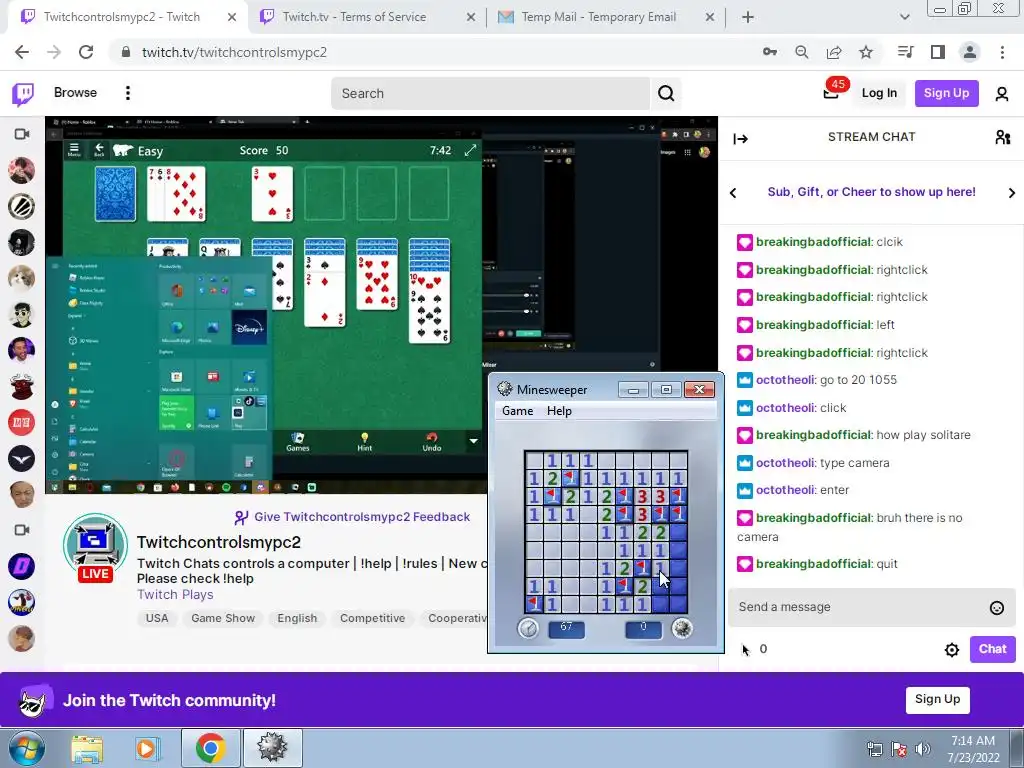The image size is (1024, 768).
Task: Bookmark this page with the star
Action: click(866, 52)
